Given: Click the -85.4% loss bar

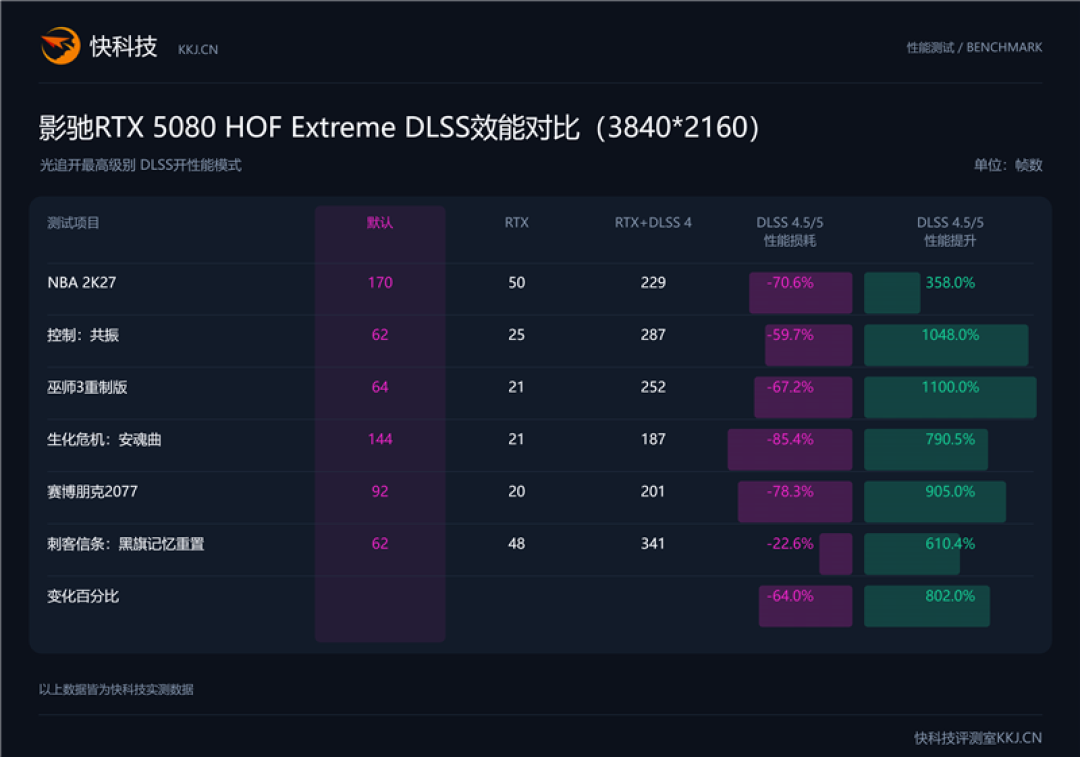Looking at the screenshot, I should point(790,450).
